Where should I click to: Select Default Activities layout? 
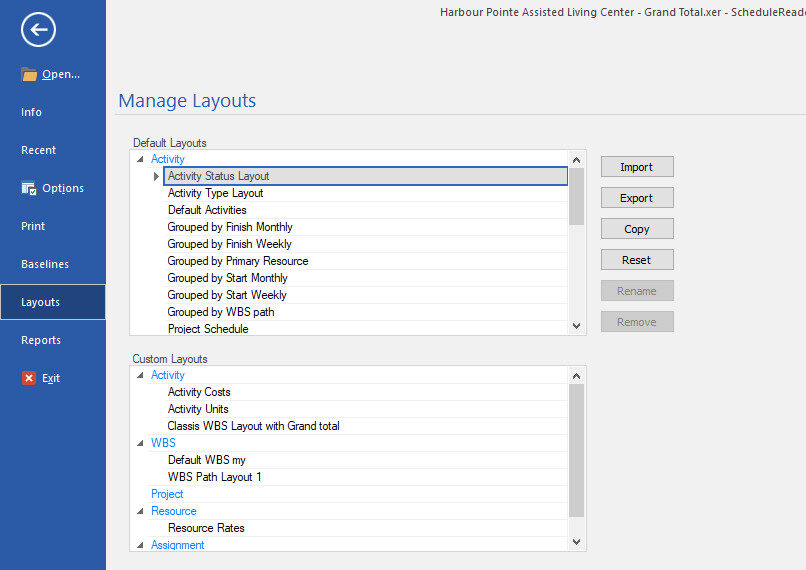click(x=365, y=210)
